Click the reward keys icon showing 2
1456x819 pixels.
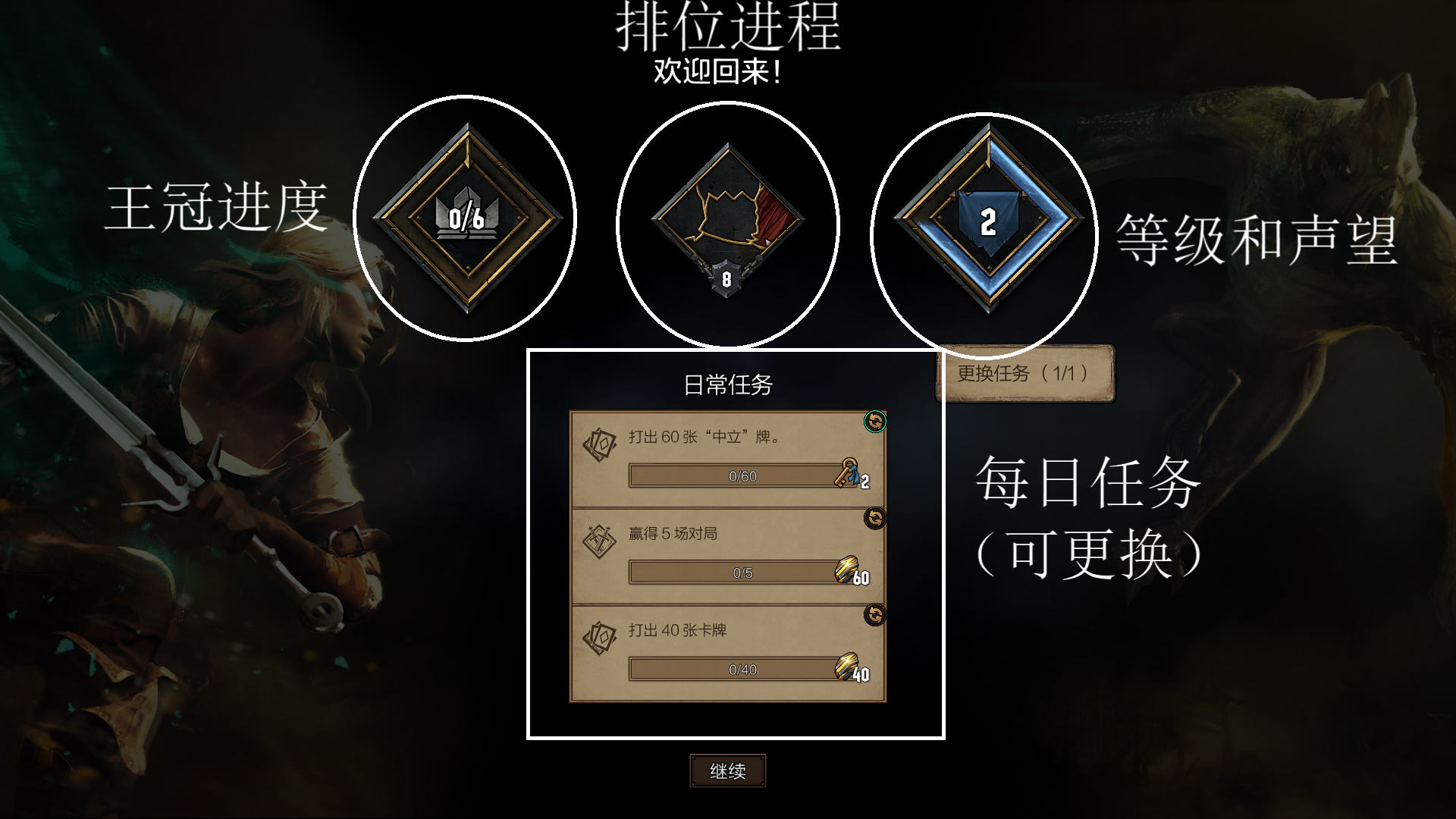tap(851, 473)
